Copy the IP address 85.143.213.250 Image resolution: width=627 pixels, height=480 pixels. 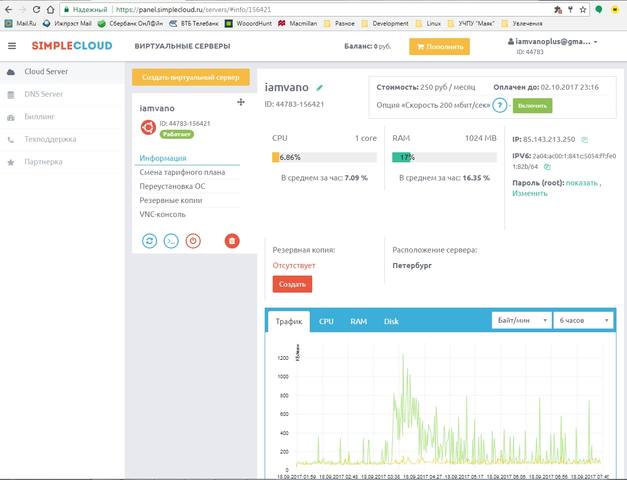tap(585, 139)
